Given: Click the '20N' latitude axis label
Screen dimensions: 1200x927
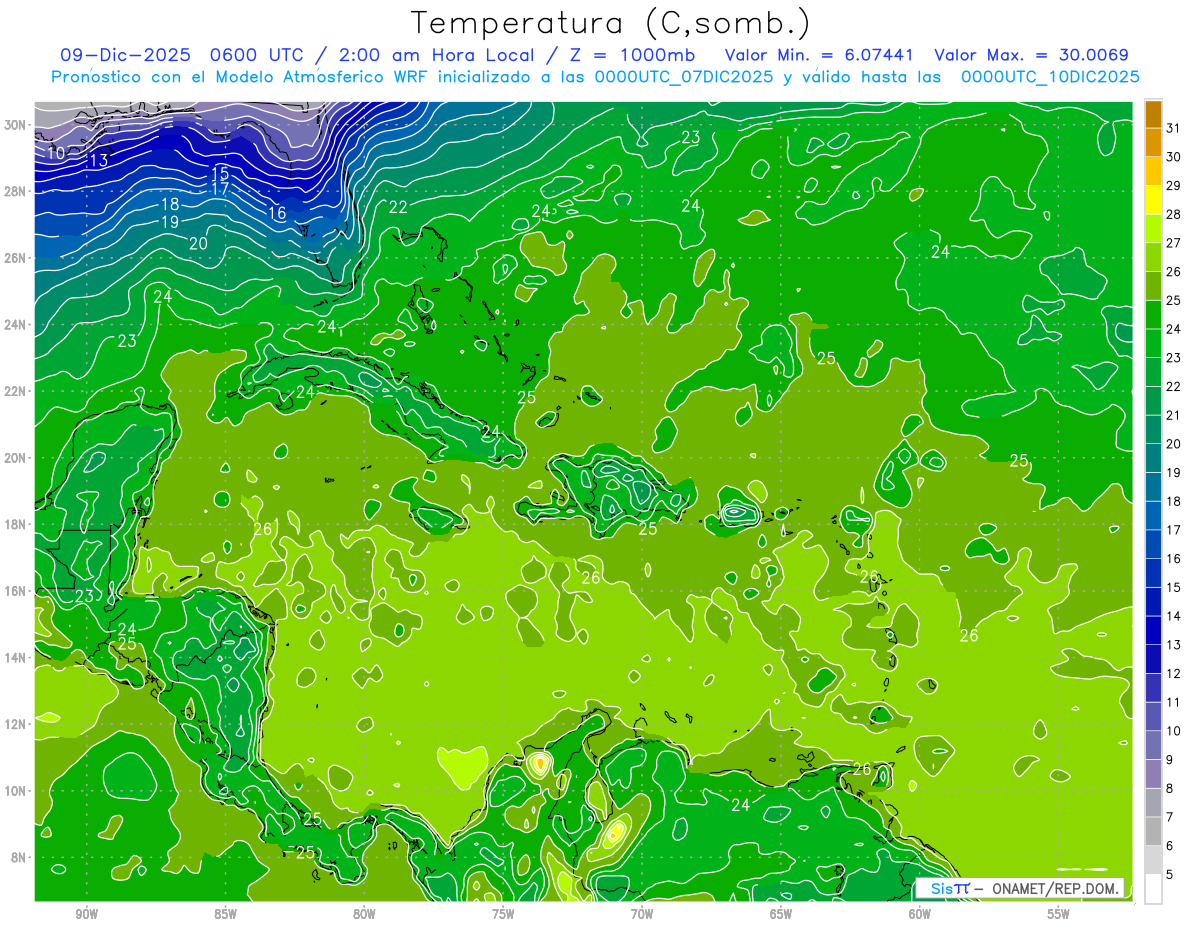Looking at the screenshot, I should (x=16, y=458).
